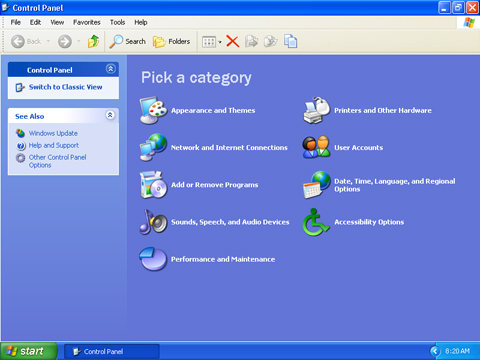The width and height of the screenshot is (480, 360).
Task: Open the Tools menu
Action: [x=117, y=22]
